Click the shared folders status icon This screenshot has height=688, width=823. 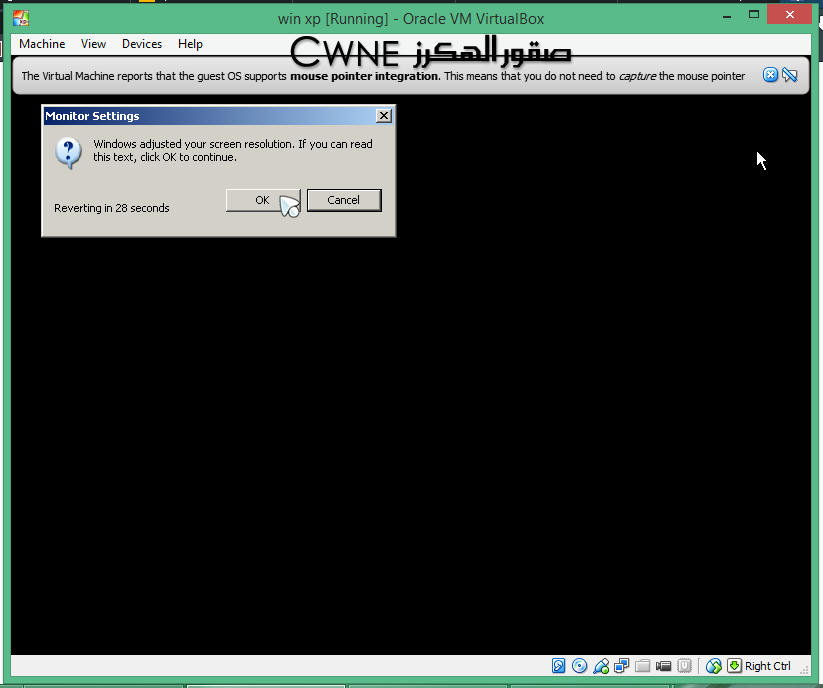pos(642,665)
